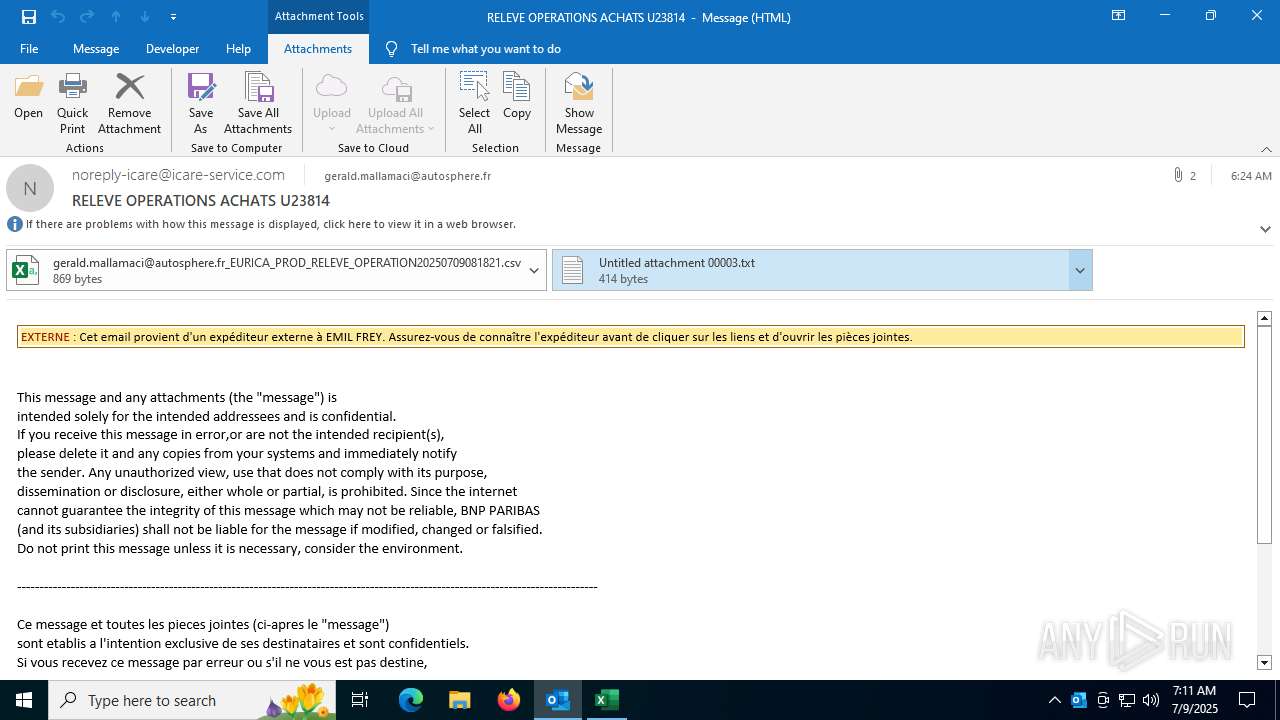Open the File menu
Image resolution: width=1280 pixels, height=720 pixels.
pyautogui.click(x=29, y=49)
